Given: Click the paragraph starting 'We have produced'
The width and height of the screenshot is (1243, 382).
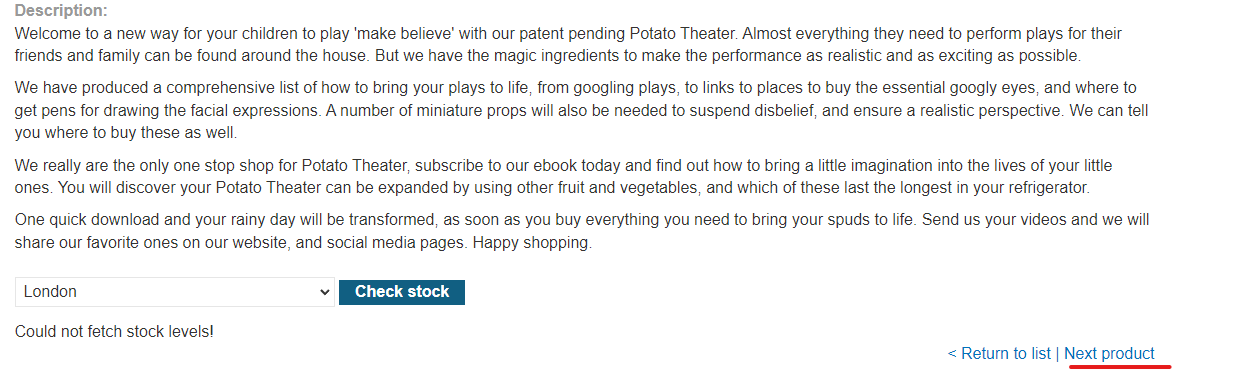Looking at the screenshot, I should pos(576,110).
